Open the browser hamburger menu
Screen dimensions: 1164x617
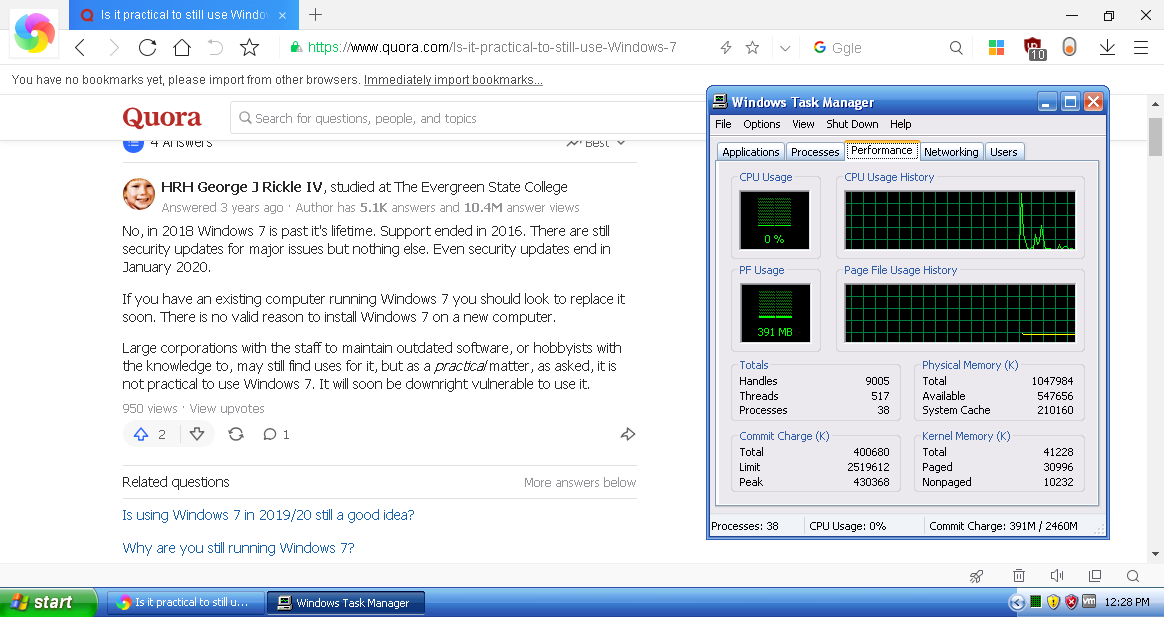click(1141, 48)
